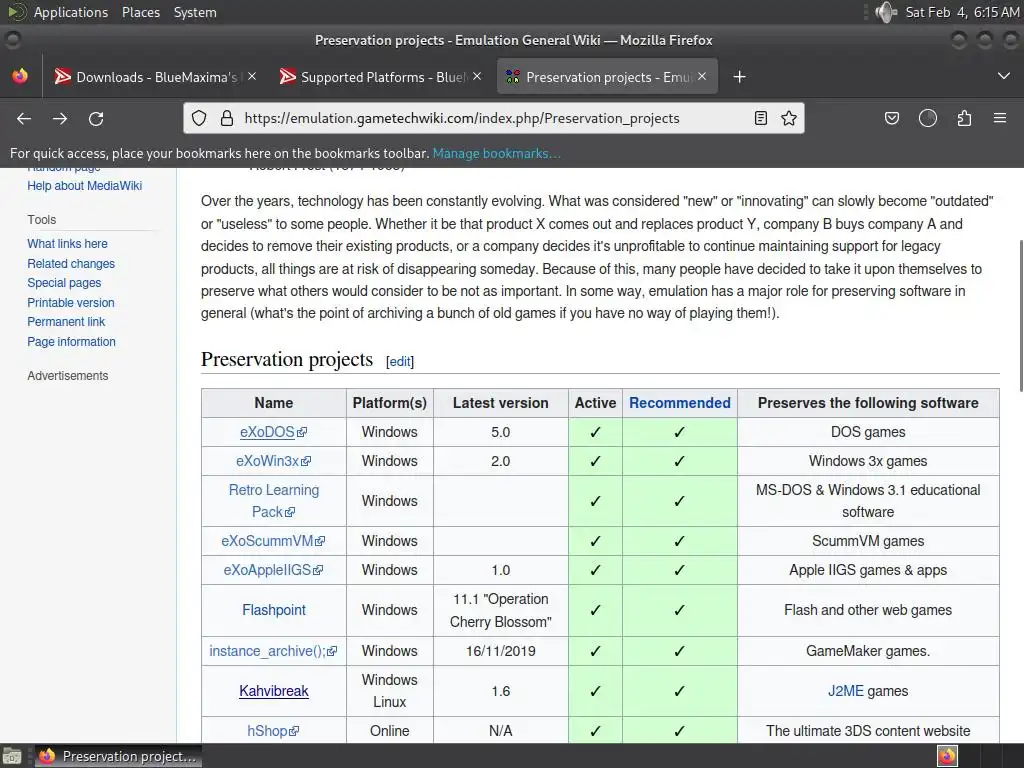Open the Applications menu

pyautogui.click(x=71, y=12)
